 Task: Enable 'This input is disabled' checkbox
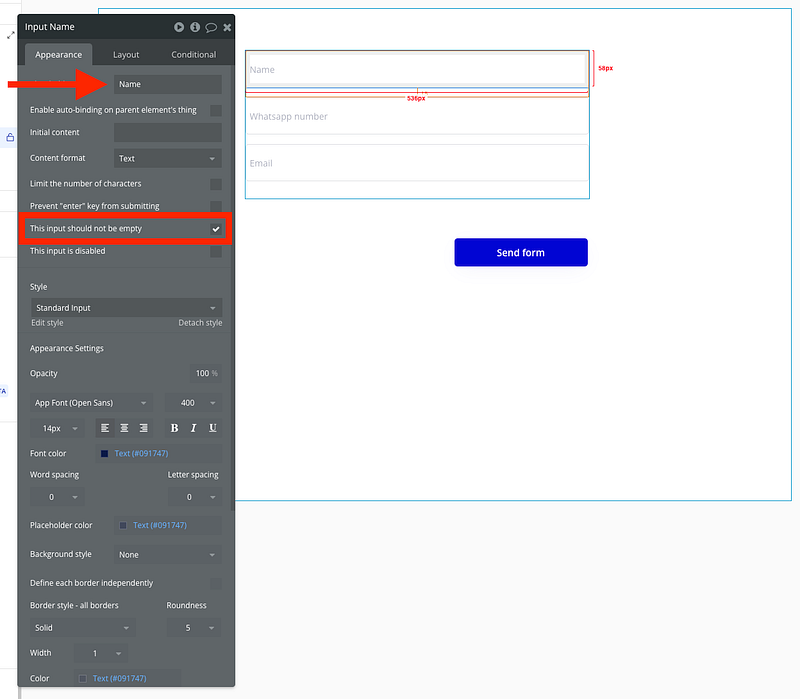coord(216,252)
